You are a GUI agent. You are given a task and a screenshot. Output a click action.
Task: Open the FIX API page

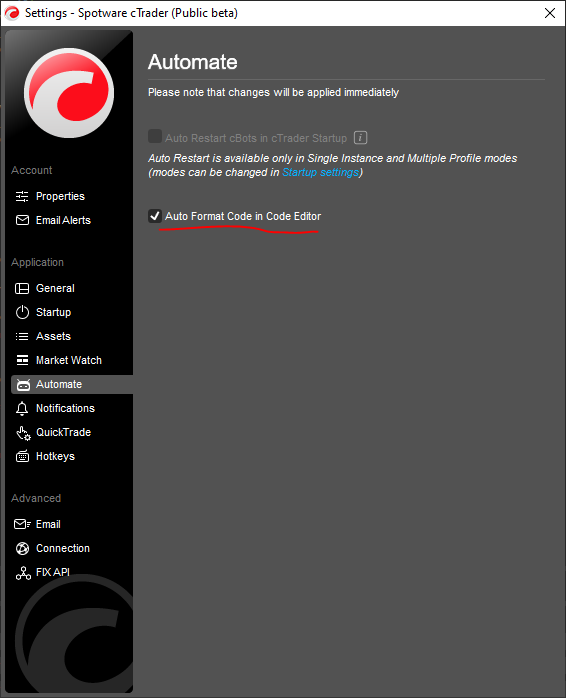pyautogui.click(x=53, y=572)
